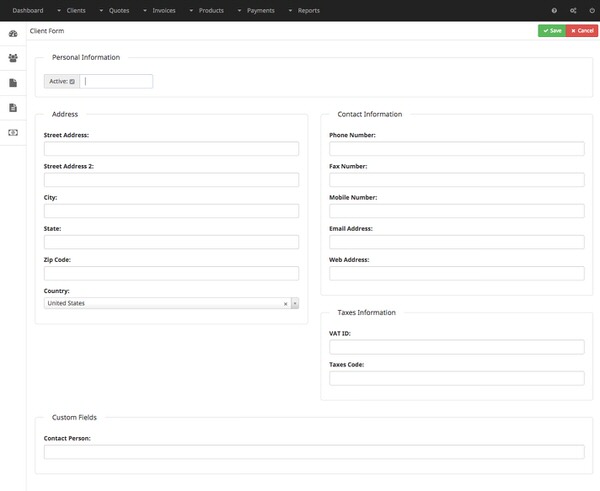The width and height of the screenshot is (600, 491).
Task: Click the City input field
Action: tap(171, 211)
